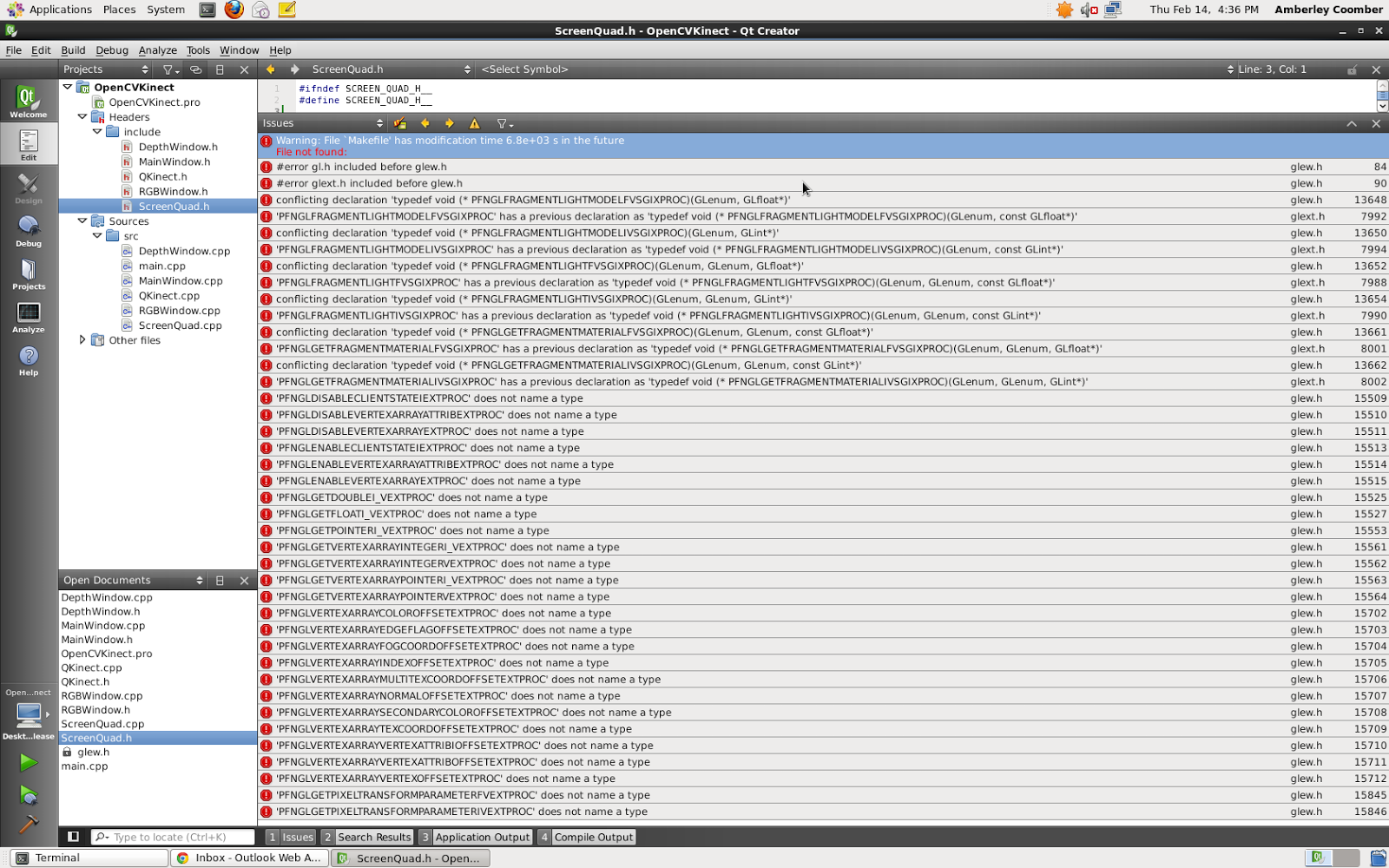Open the Applications menu
1389x868 pixels.
click(50, 10)
